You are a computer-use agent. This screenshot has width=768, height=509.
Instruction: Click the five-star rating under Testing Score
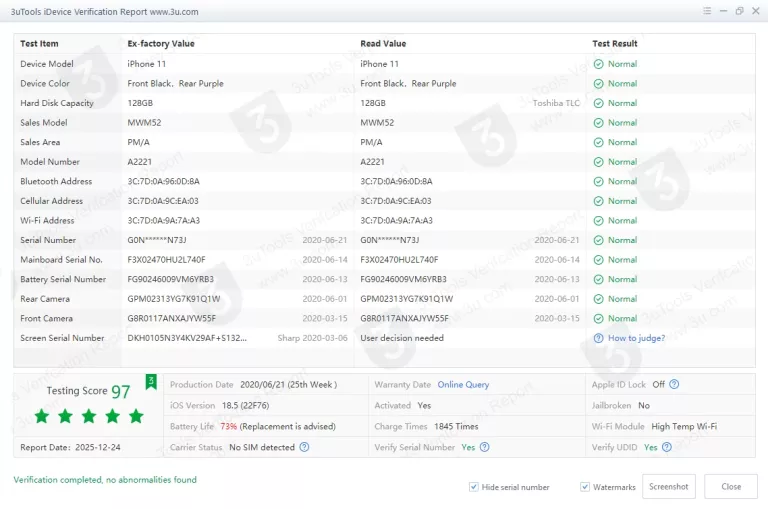point(89,416)
